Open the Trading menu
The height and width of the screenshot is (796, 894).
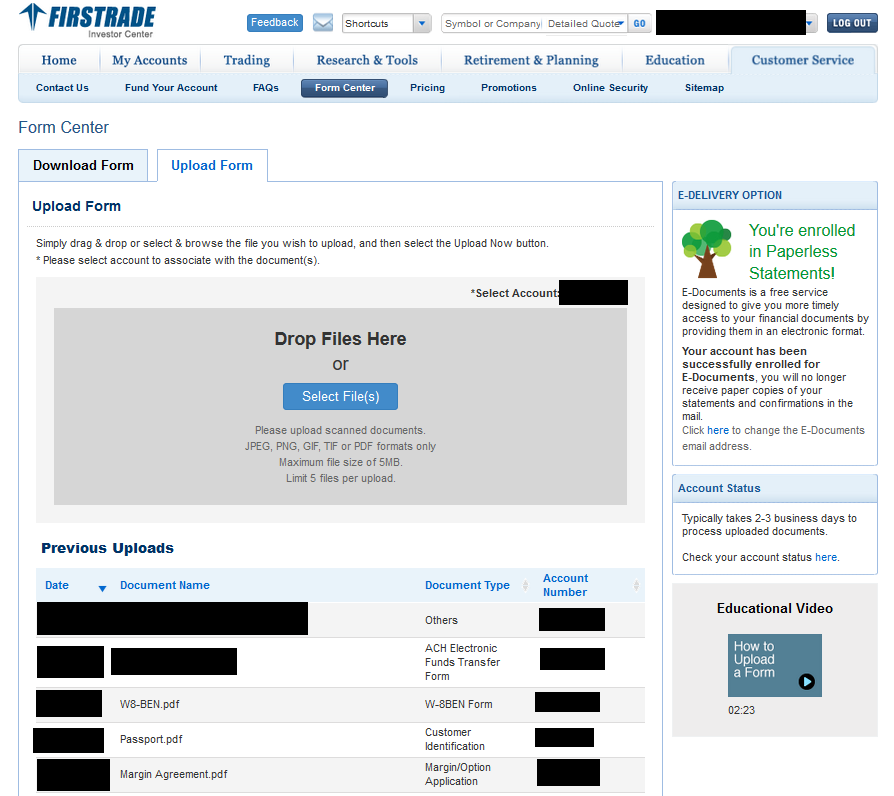click(x=247, y=60)
